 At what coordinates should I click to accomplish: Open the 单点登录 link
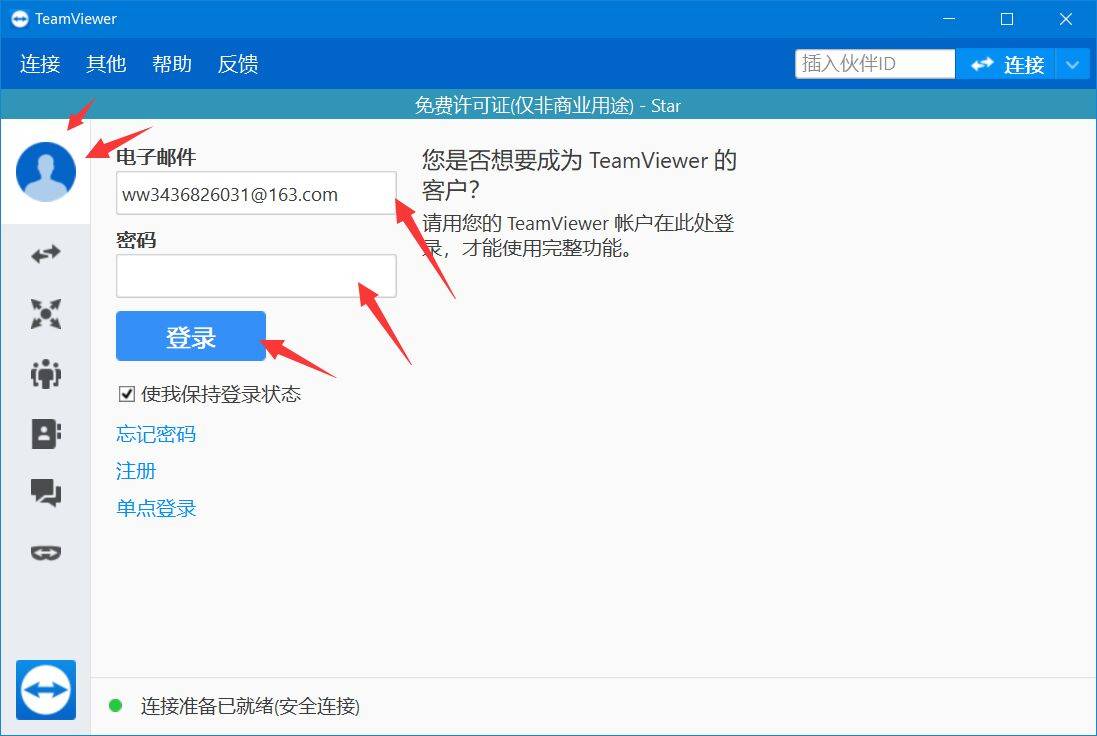156,508
